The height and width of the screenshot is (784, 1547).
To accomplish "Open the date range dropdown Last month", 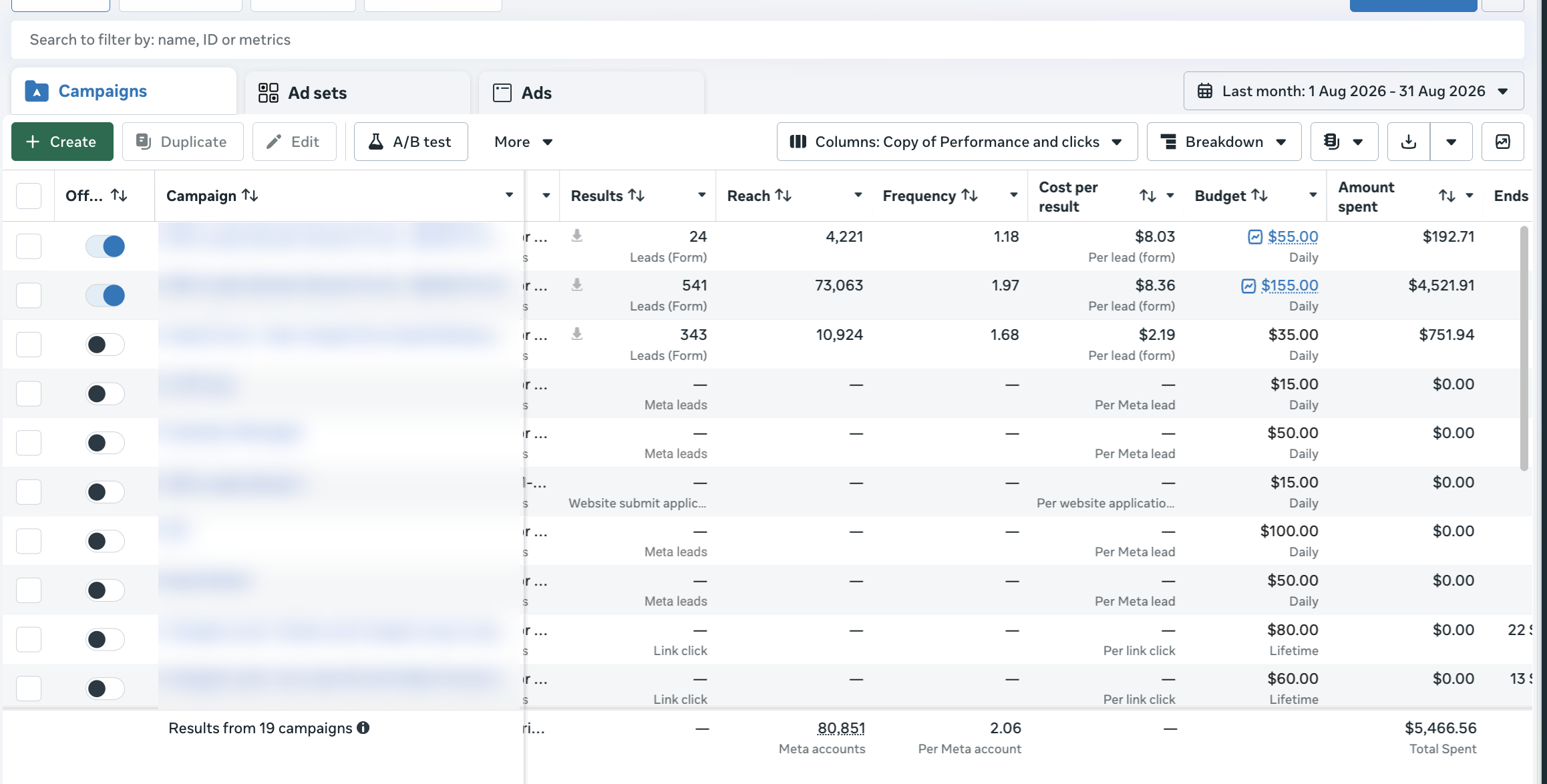I will click(x=1353, y=91).
